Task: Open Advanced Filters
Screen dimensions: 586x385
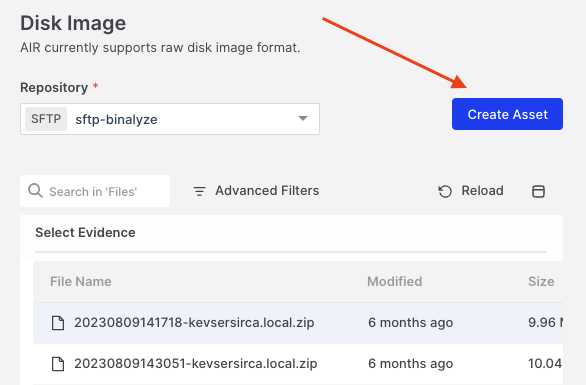Action: (256, 191)
